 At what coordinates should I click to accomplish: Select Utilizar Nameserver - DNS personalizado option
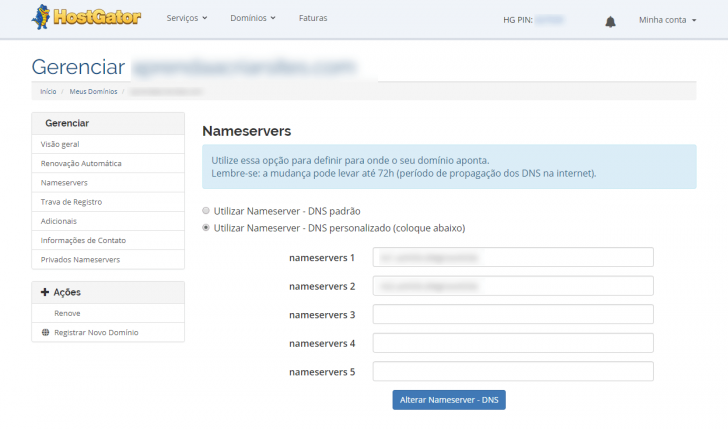(206, 228)
